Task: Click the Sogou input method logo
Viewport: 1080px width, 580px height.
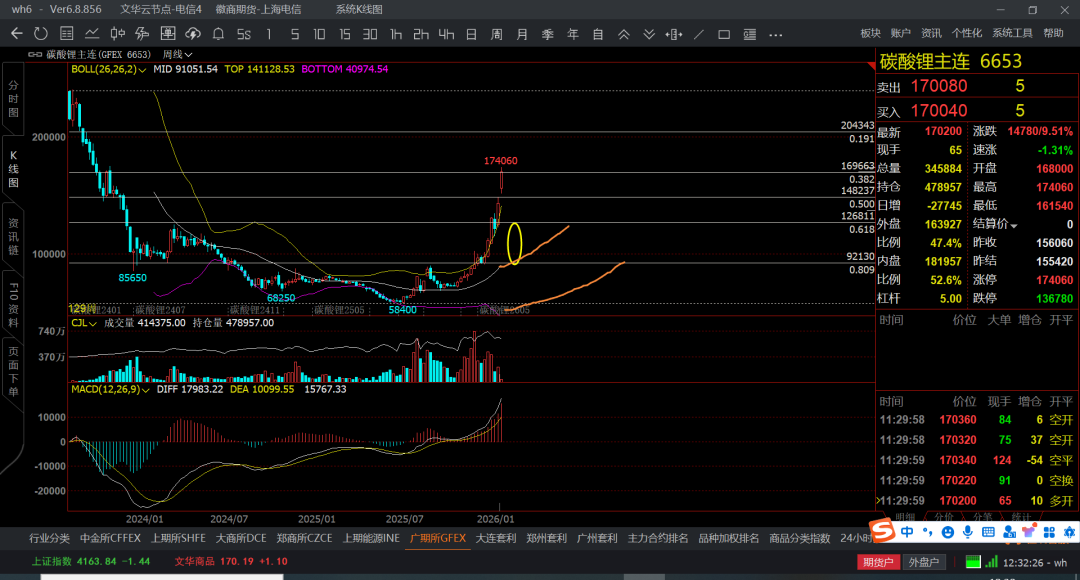Action: click(x=882, y=531)
